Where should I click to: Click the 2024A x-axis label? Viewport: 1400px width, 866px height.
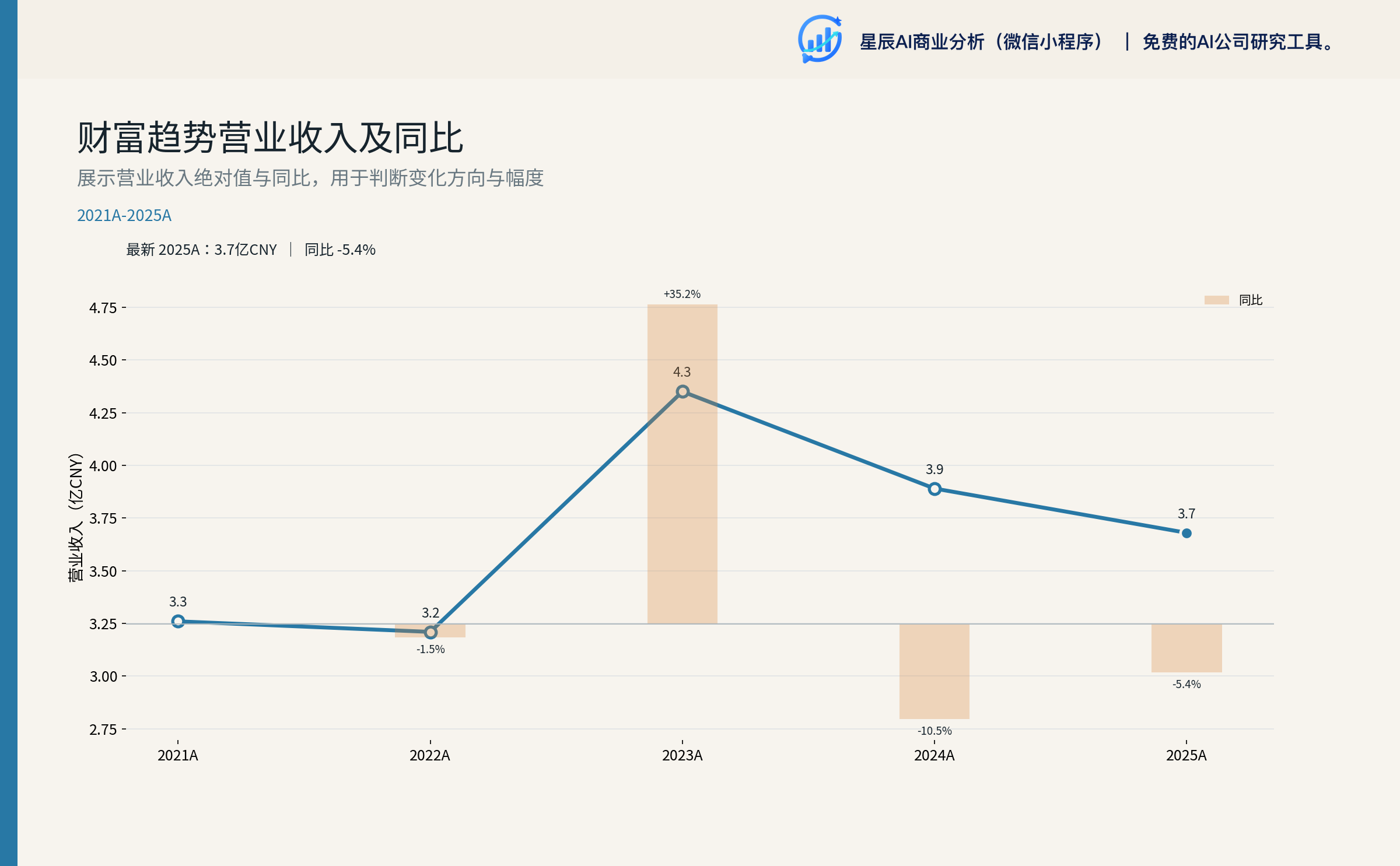935,756
